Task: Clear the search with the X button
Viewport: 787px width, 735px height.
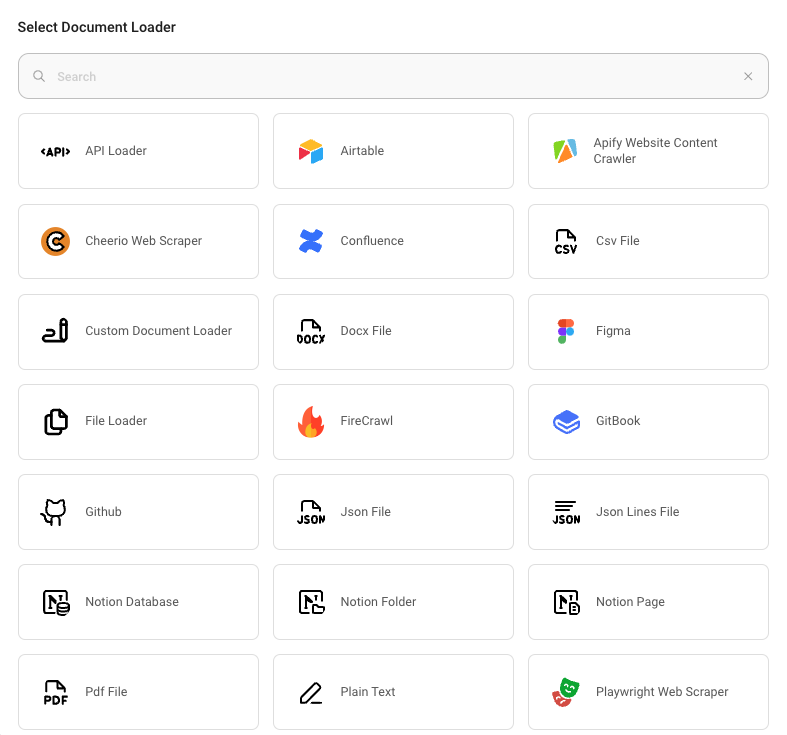Action: pyautogui.click(x=748, y=76)
